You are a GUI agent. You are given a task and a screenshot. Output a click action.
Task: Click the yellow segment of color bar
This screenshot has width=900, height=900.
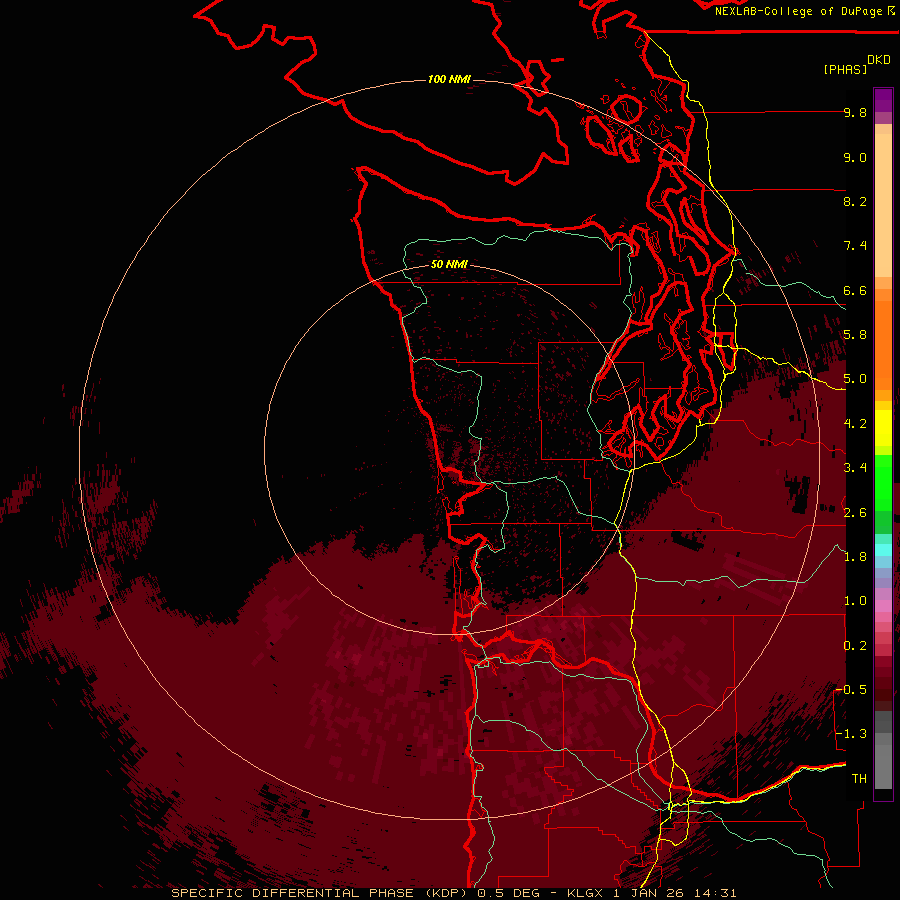883,428
